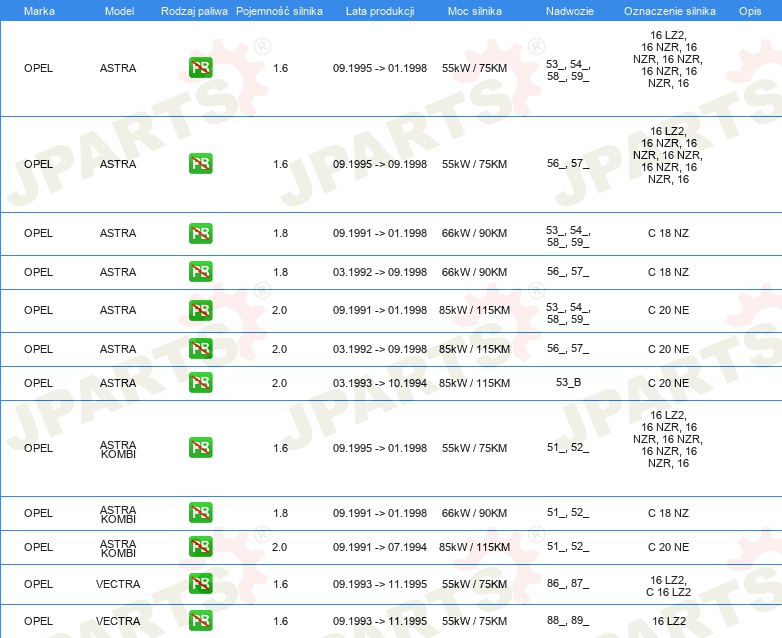This screenshot has width=782, height=638.
Task: Click fuel icon in Vectra 86_, 87_ row
Action: point(200,584)
